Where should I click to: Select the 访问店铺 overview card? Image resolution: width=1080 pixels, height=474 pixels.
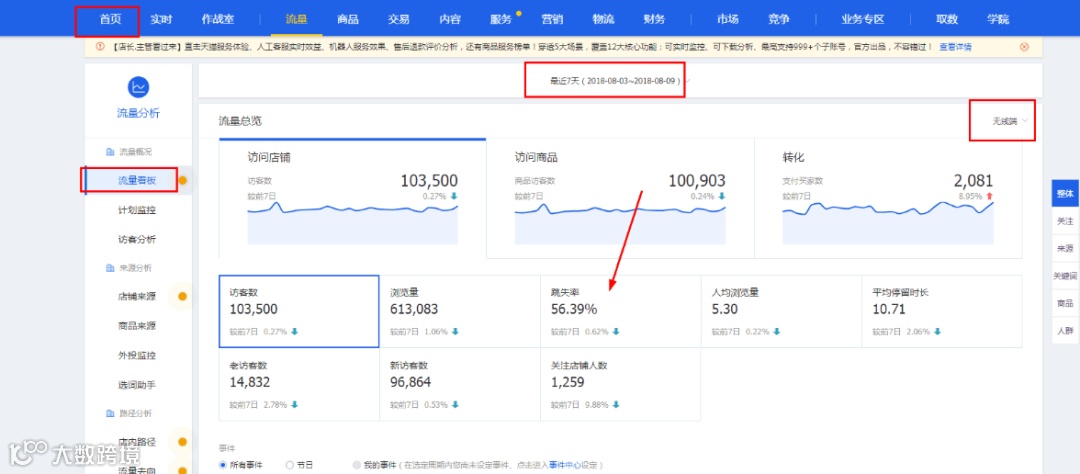353,198
